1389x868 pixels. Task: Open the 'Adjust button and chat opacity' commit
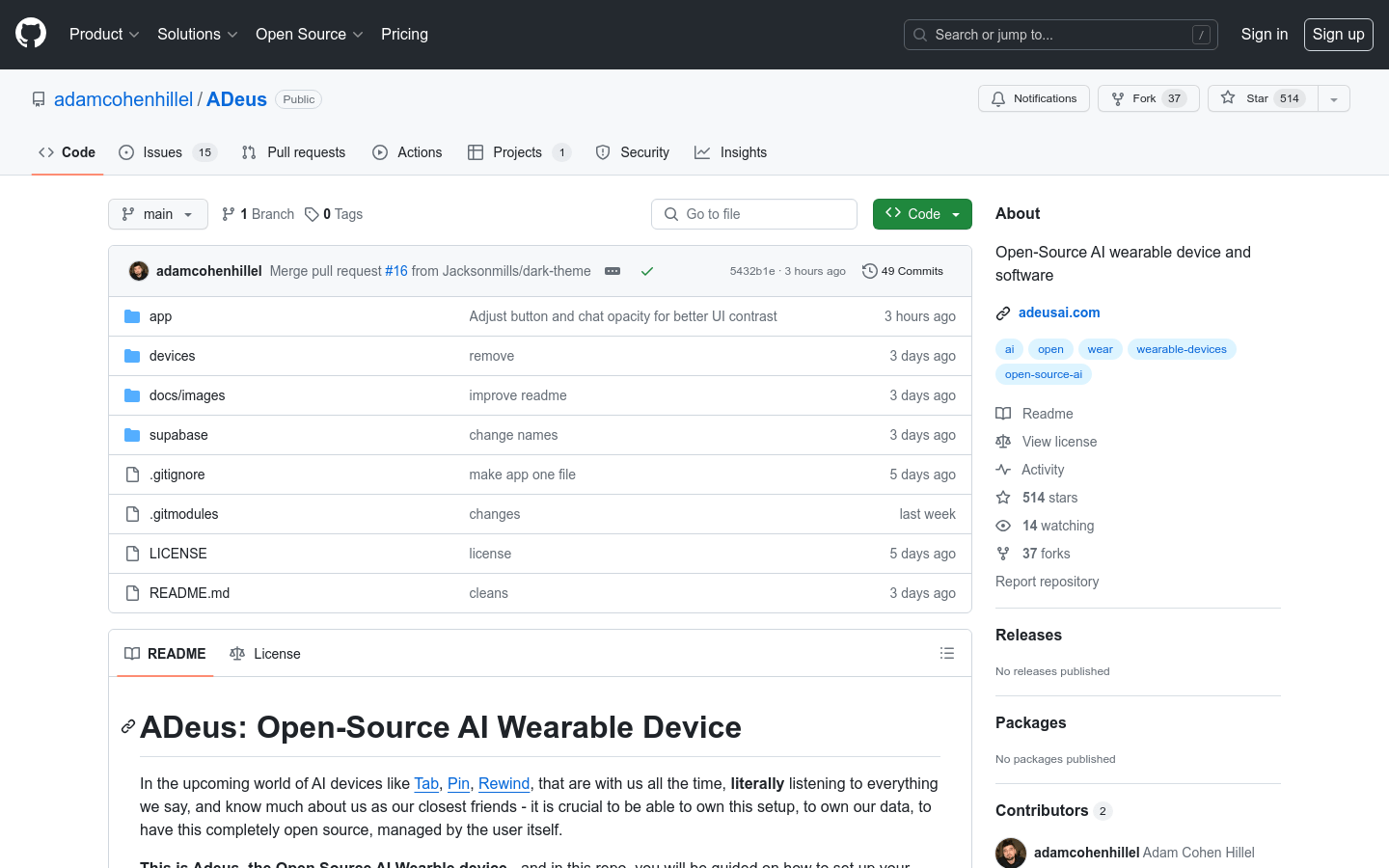[x=623, y=316]
